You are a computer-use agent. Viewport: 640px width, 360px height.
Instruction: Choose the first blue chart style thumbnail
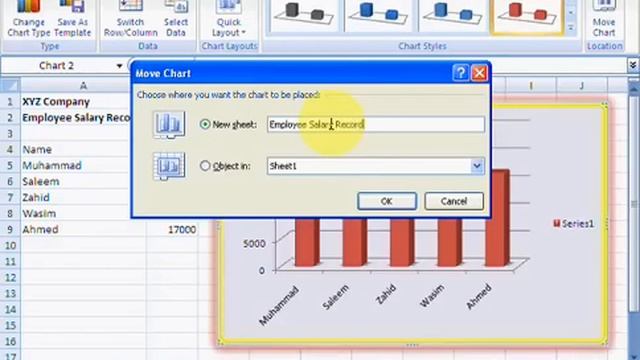[x=378, y=16]
